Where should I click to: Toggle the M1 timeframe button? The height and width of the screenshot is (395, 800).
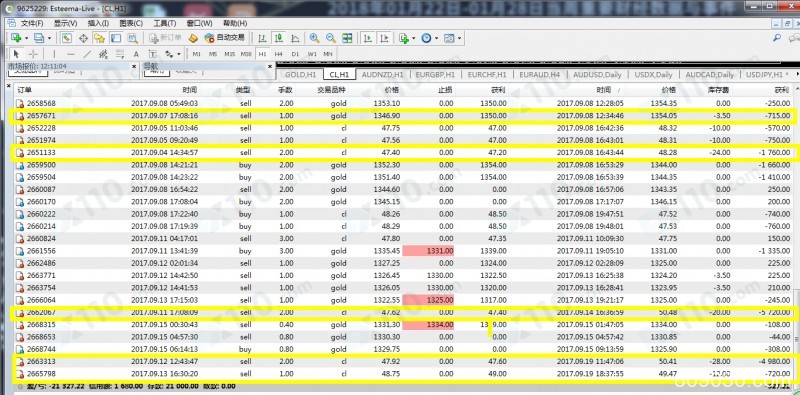point(197,54)
